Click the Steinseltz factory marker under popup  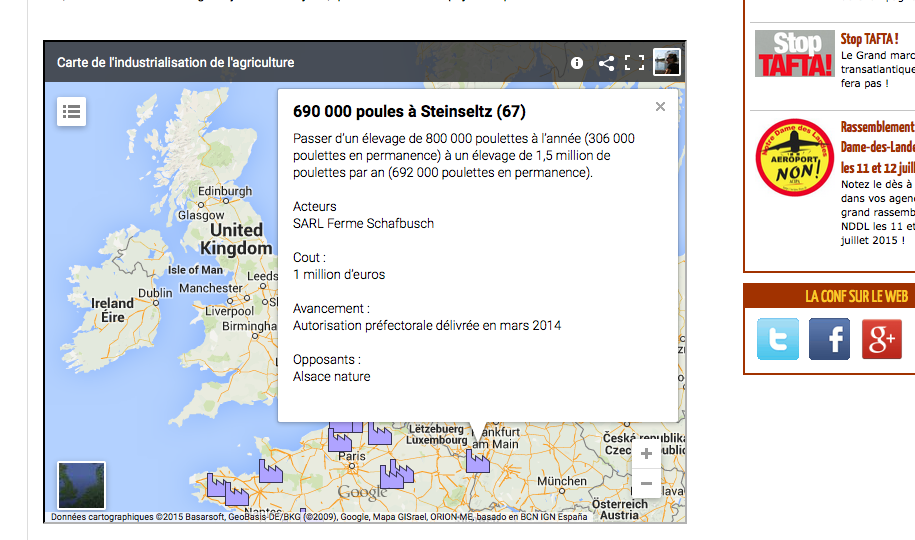[x=478, y=460]
